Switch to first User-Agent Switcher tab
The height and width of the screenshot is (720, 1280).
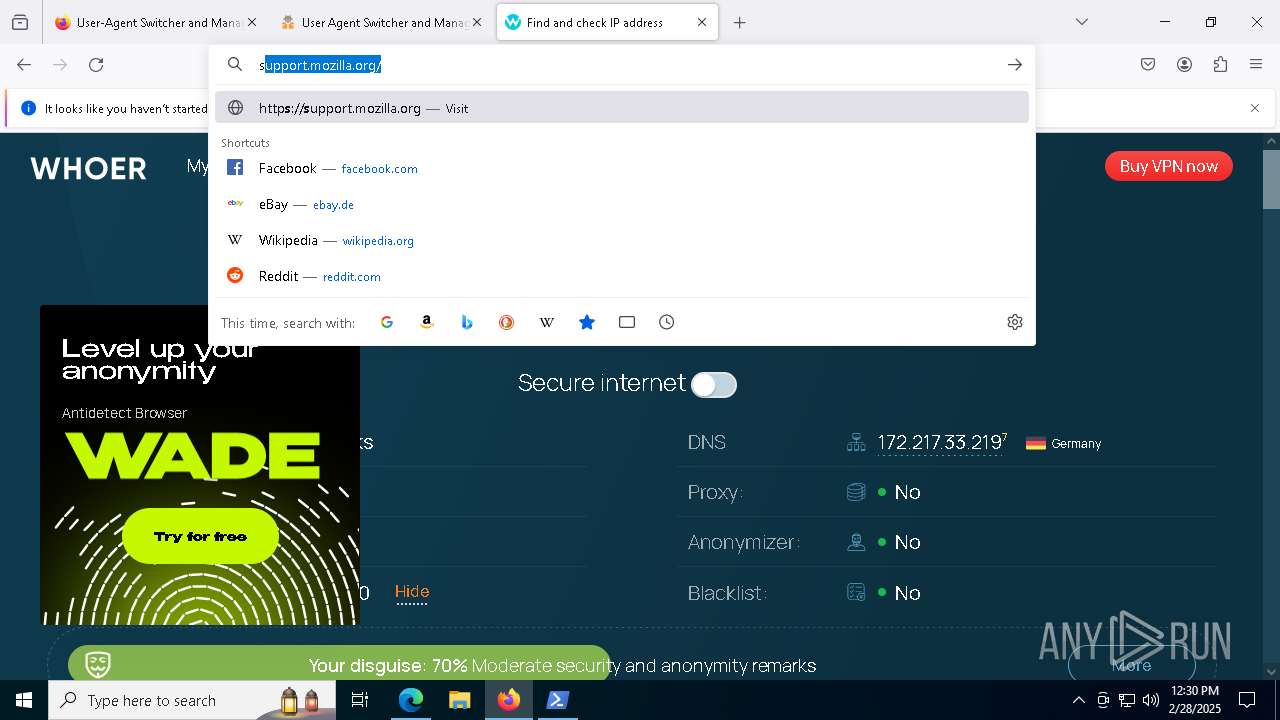[154, 22]
